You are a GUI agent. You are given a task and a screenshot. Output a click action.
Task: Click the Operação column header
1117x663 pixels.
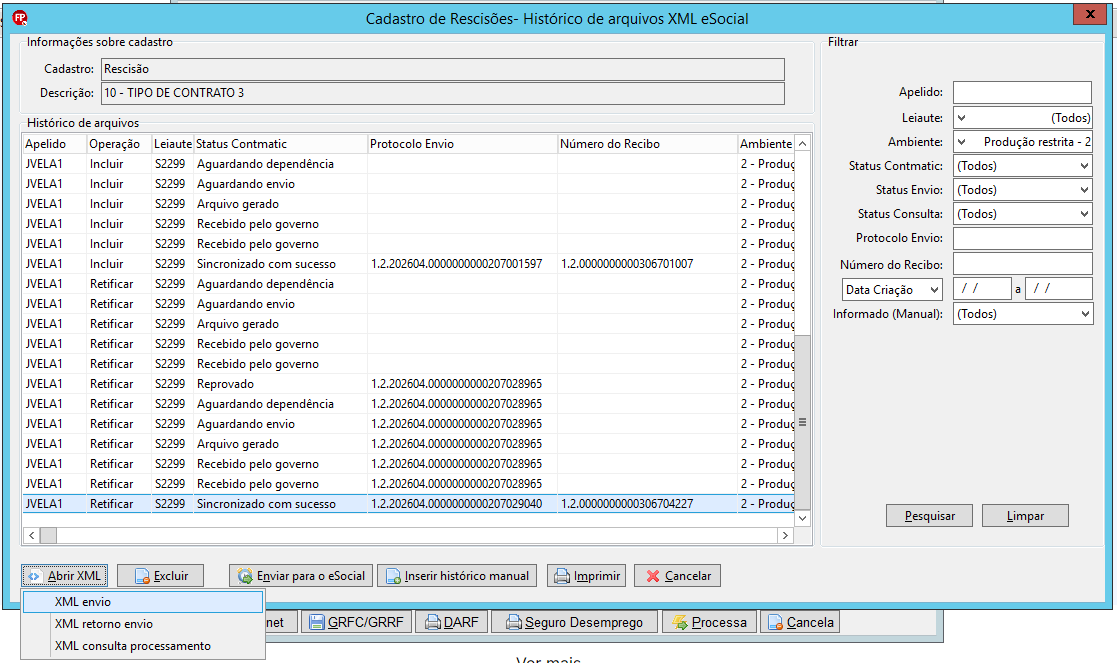coord(119,144)
